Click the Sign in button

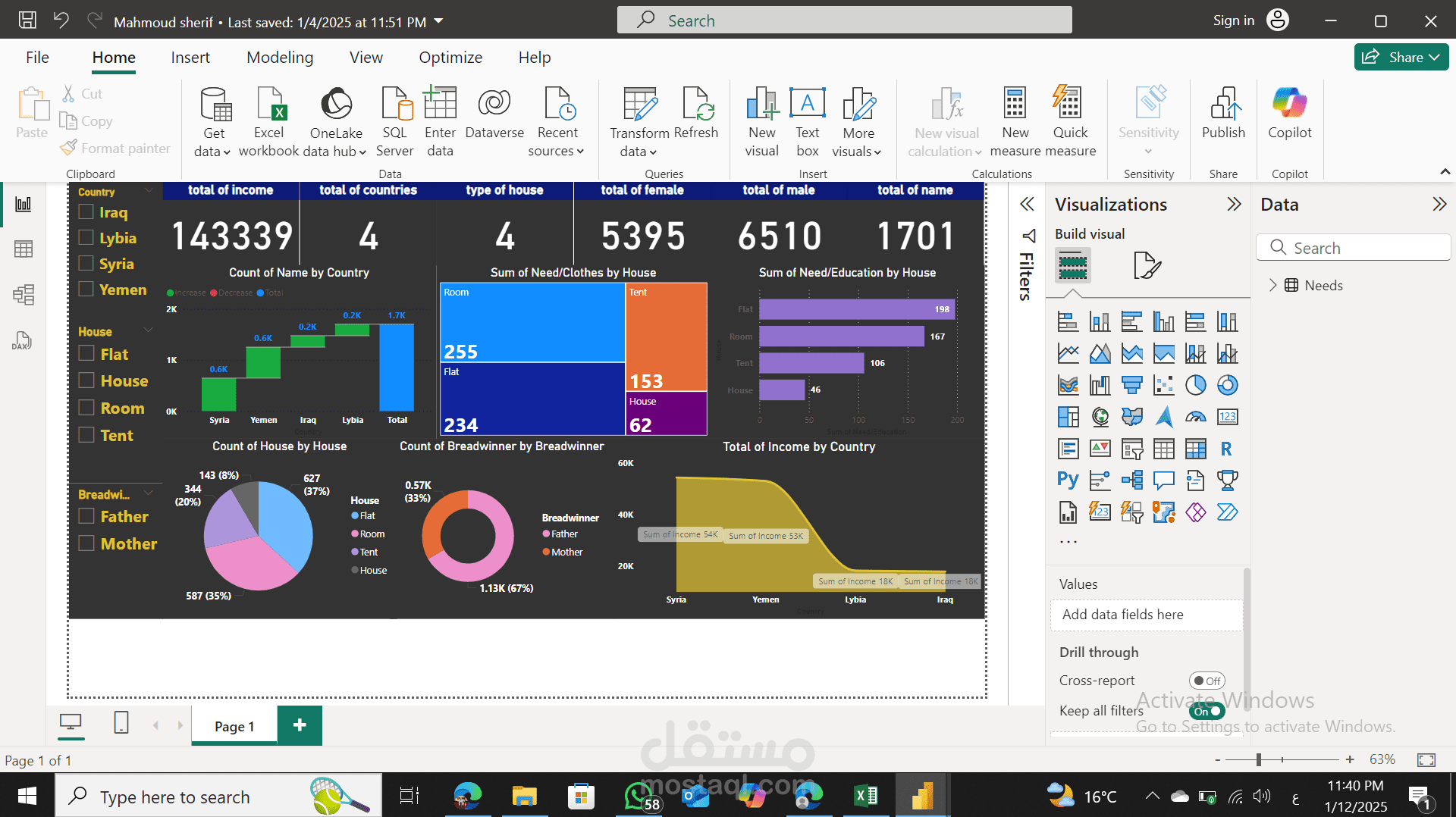point(1250,20)
